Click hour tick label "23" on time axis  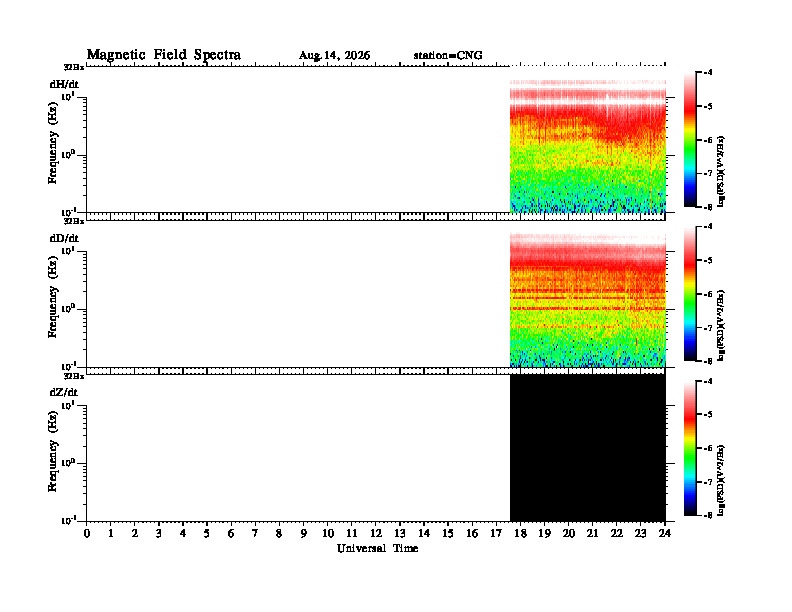click(640, 534)
